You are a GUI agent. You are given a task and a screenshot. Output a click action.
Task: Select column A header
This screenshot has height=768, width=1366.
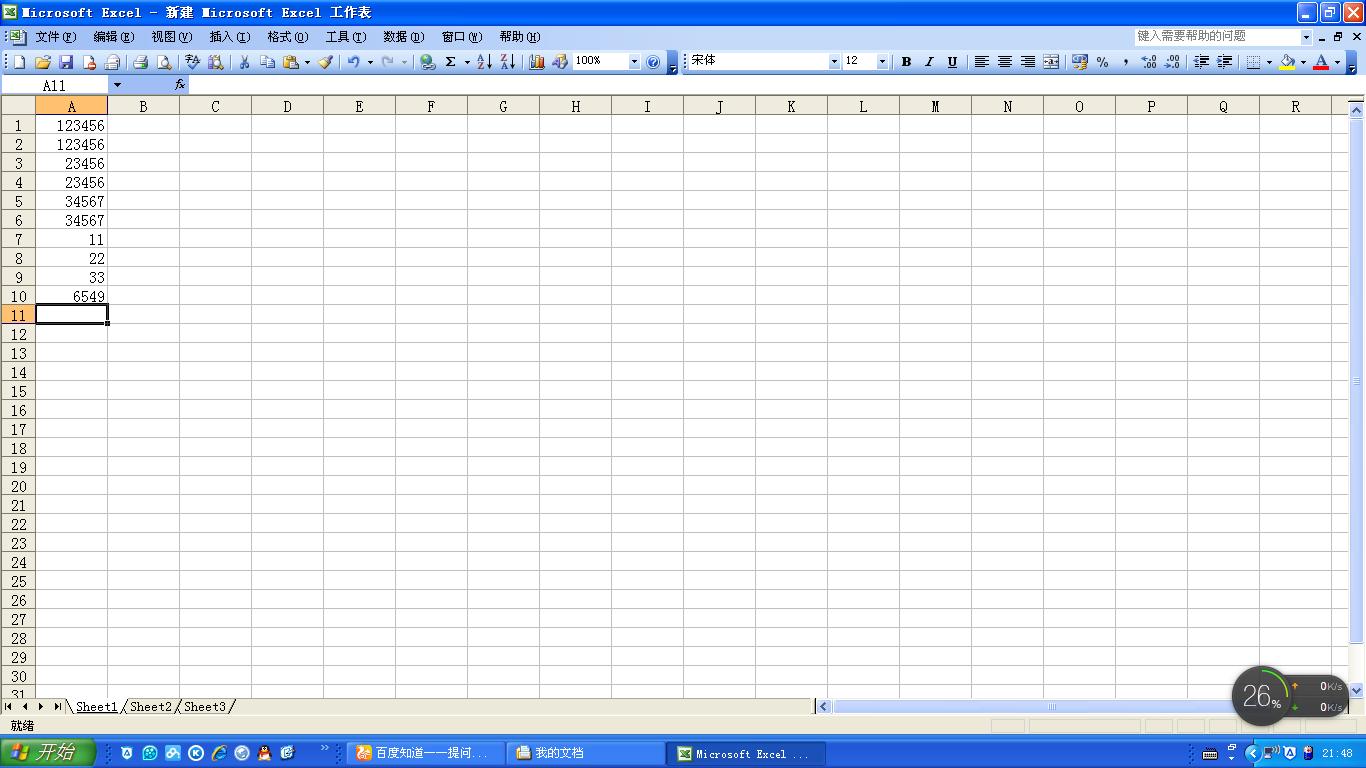72,106
